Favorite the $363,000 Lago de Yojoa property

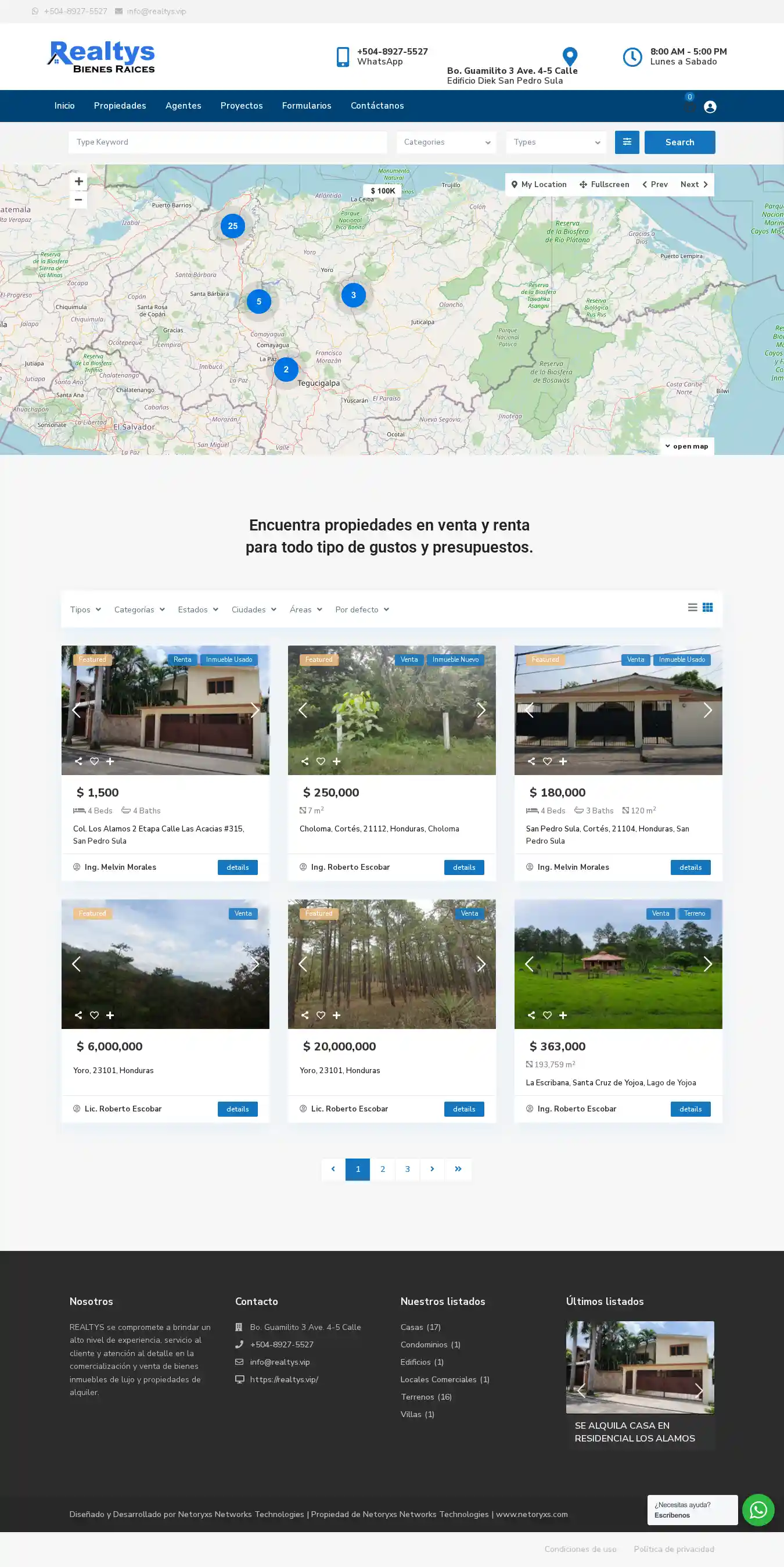point(547,1014)
